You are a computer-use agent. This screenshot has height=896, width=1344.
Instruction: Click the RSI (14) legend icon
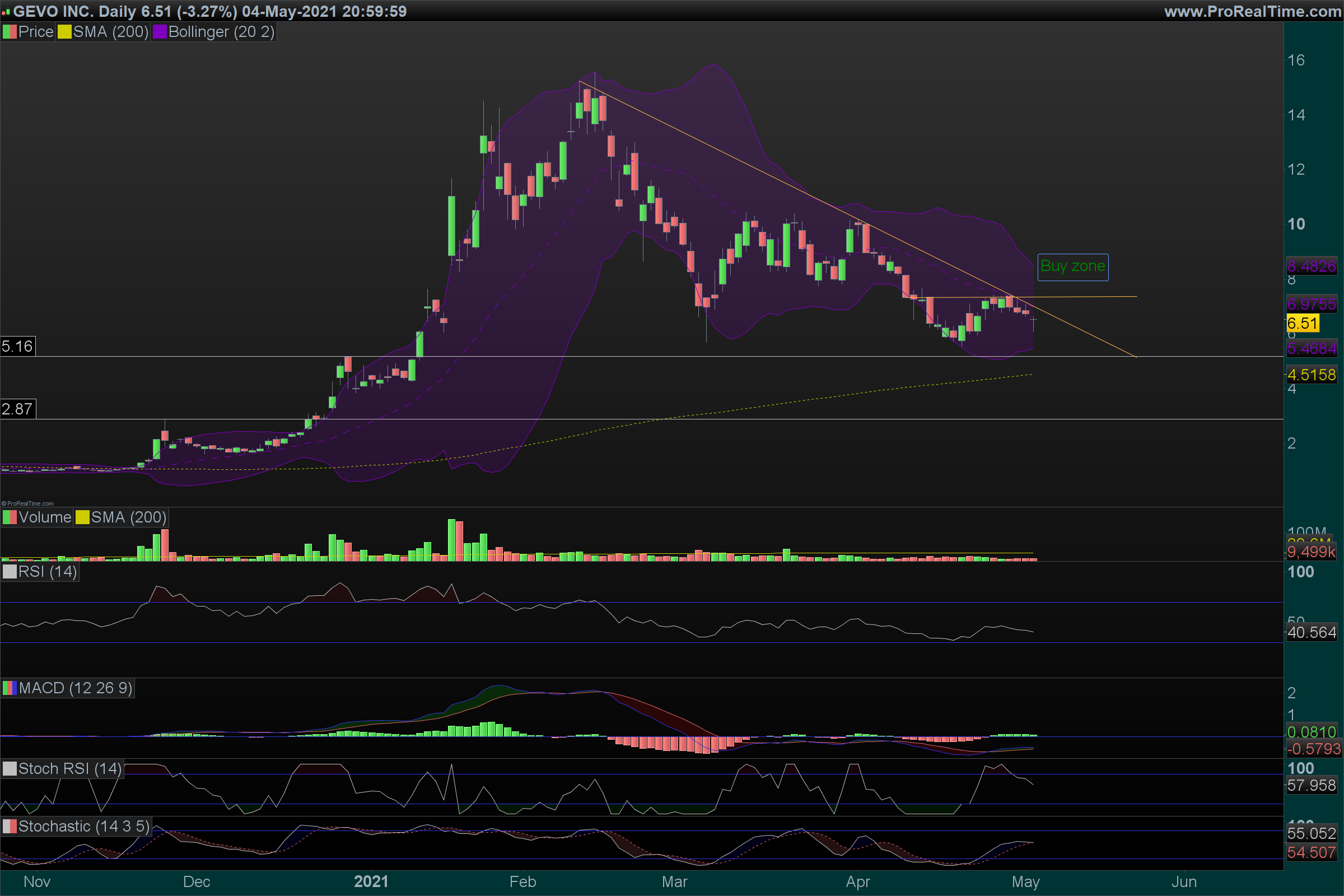coord(10,571)
